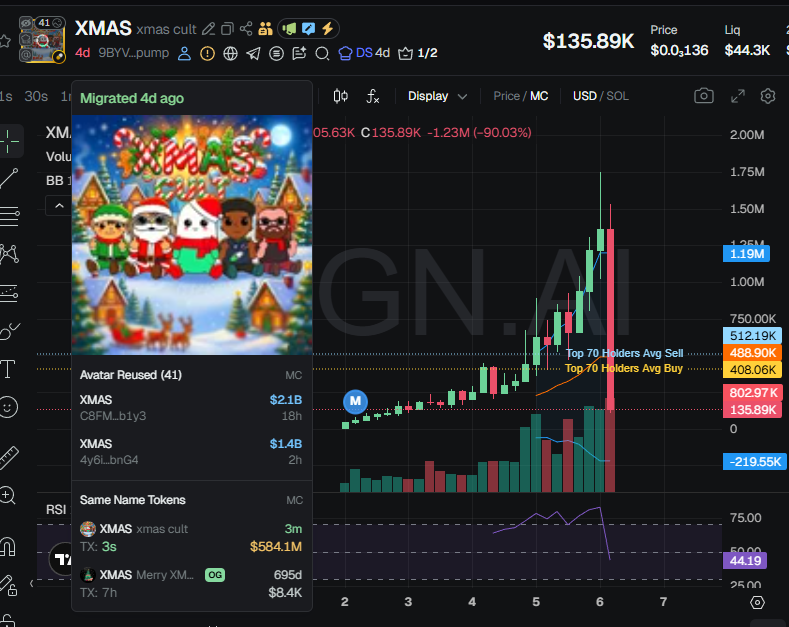The height and width of the screenshot is (627, 789).
Task: Click the $135.89K market cap value
Action: coord(588,41)
